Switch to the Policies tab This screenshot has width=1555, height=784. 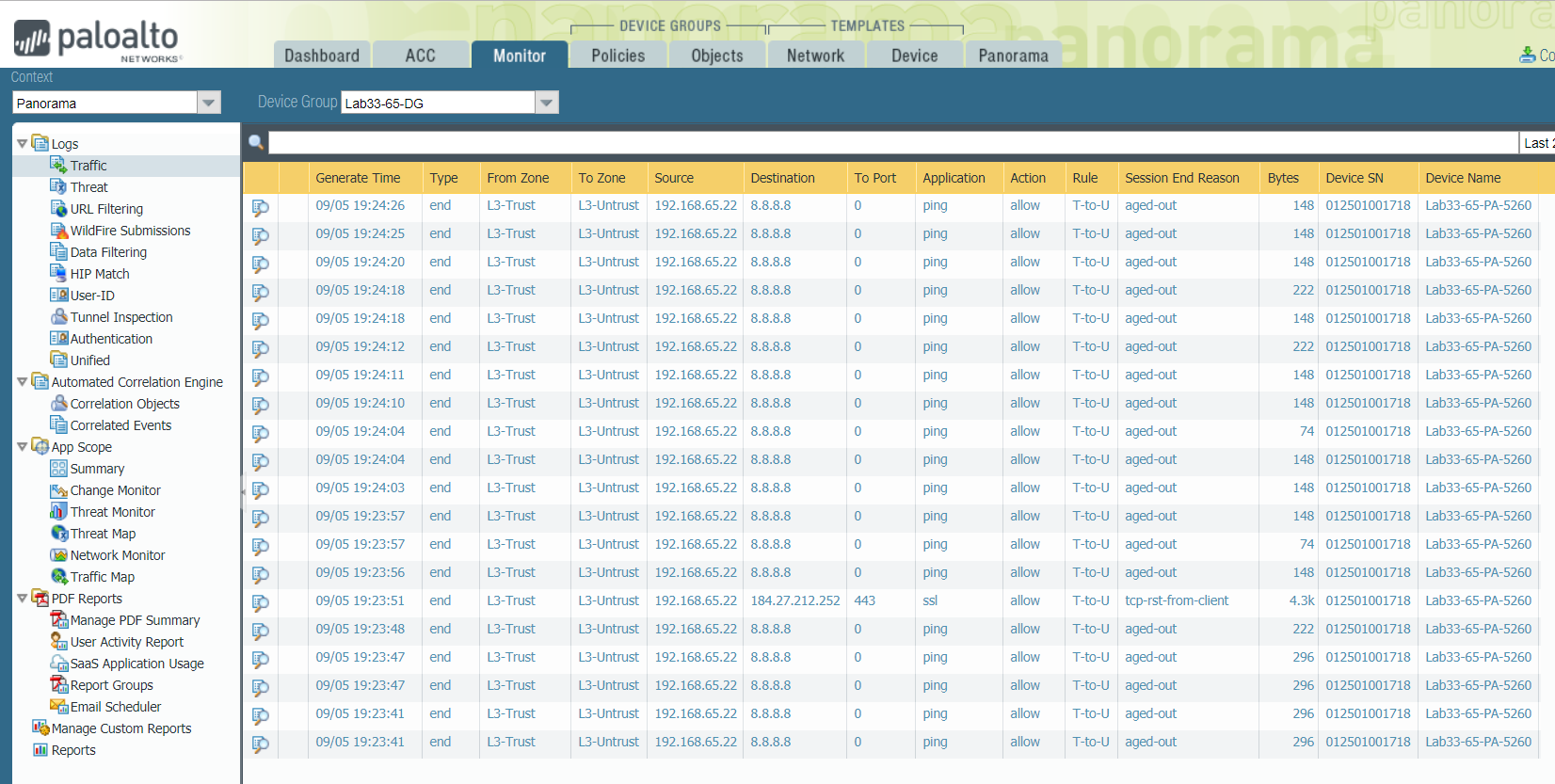(x=617, y=56)
